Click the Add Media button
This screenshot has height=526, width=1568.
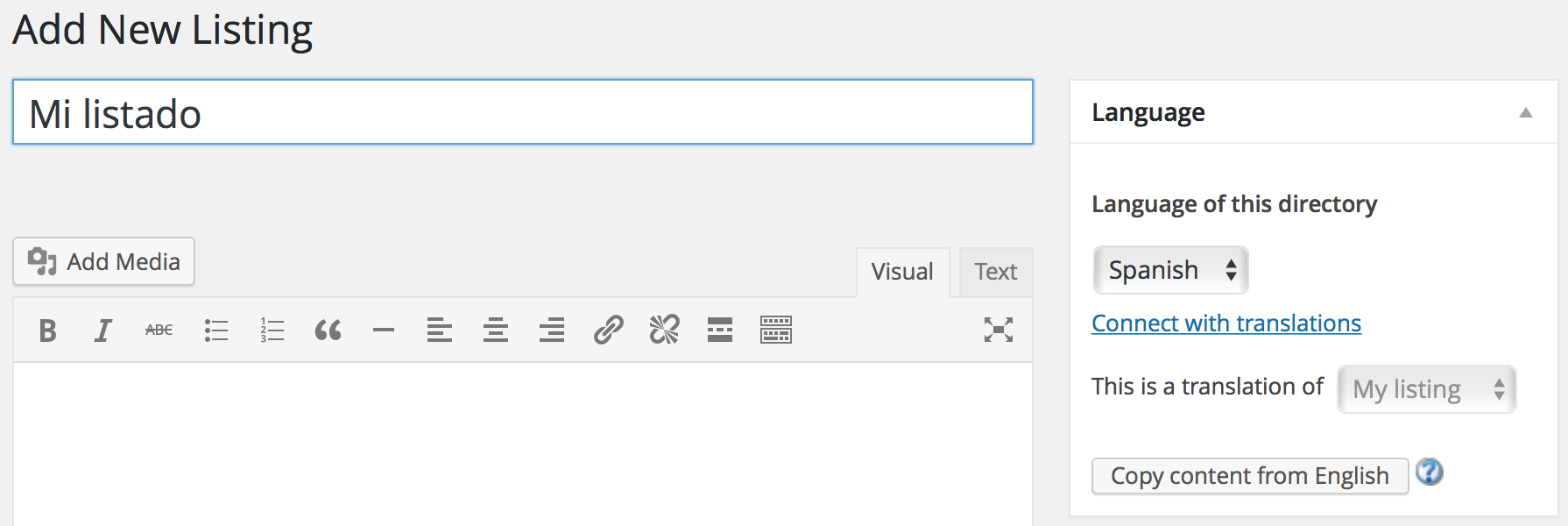(x=104, y=261)
